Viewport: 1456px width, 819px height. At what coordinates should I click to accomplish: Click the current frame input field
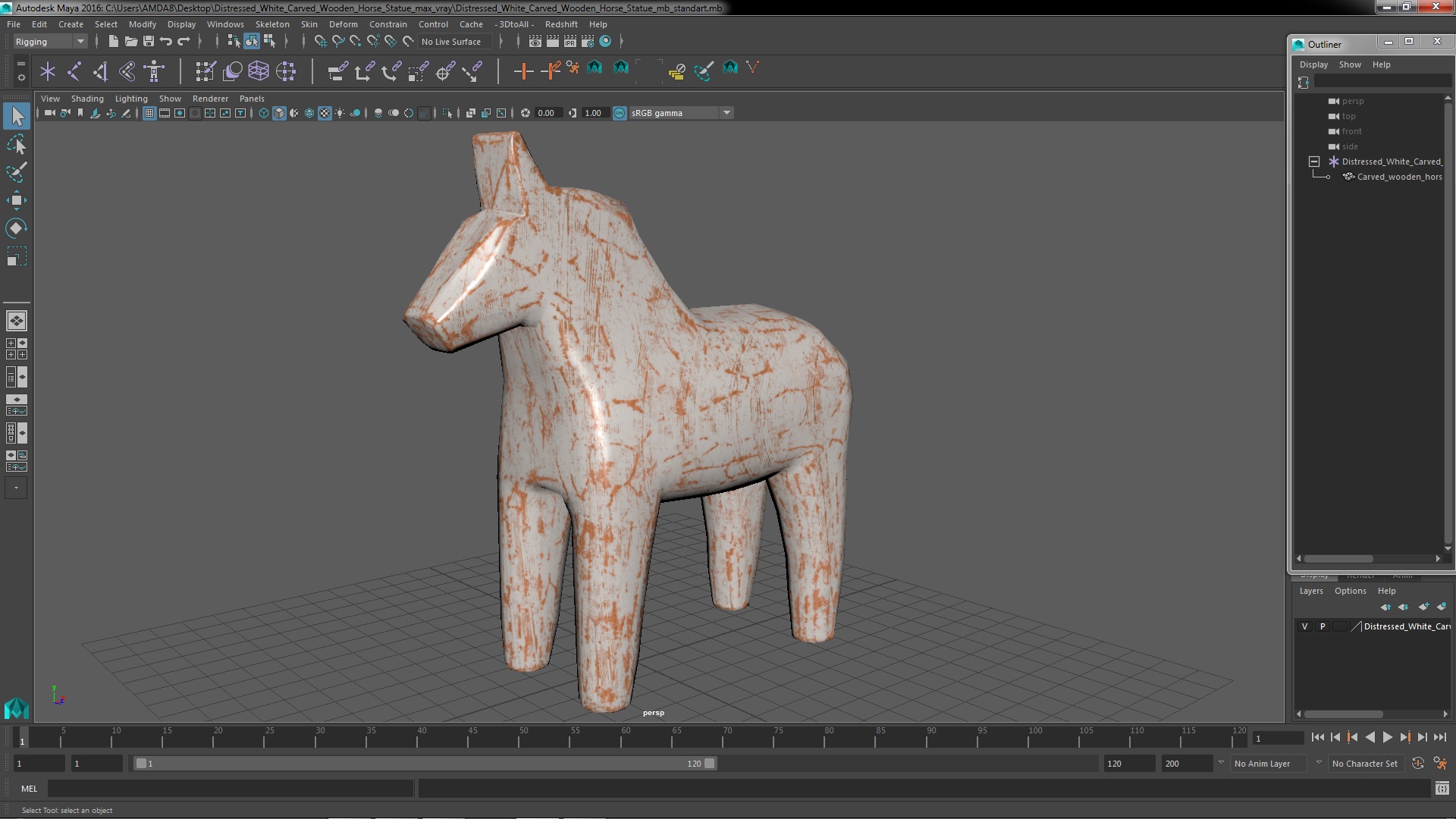pyautogui.click(x=1278, y=738)
